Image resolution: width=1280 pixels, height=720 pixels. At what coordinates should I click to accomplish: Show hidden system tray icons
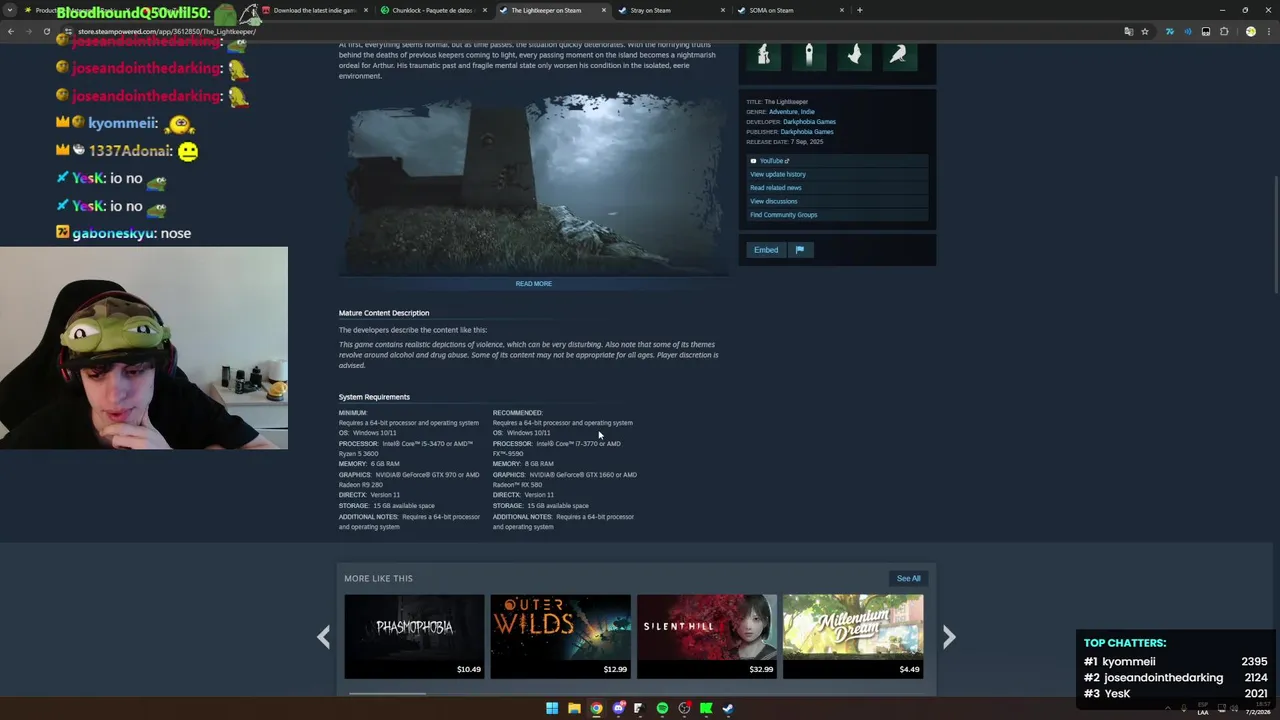(1168, 708)
